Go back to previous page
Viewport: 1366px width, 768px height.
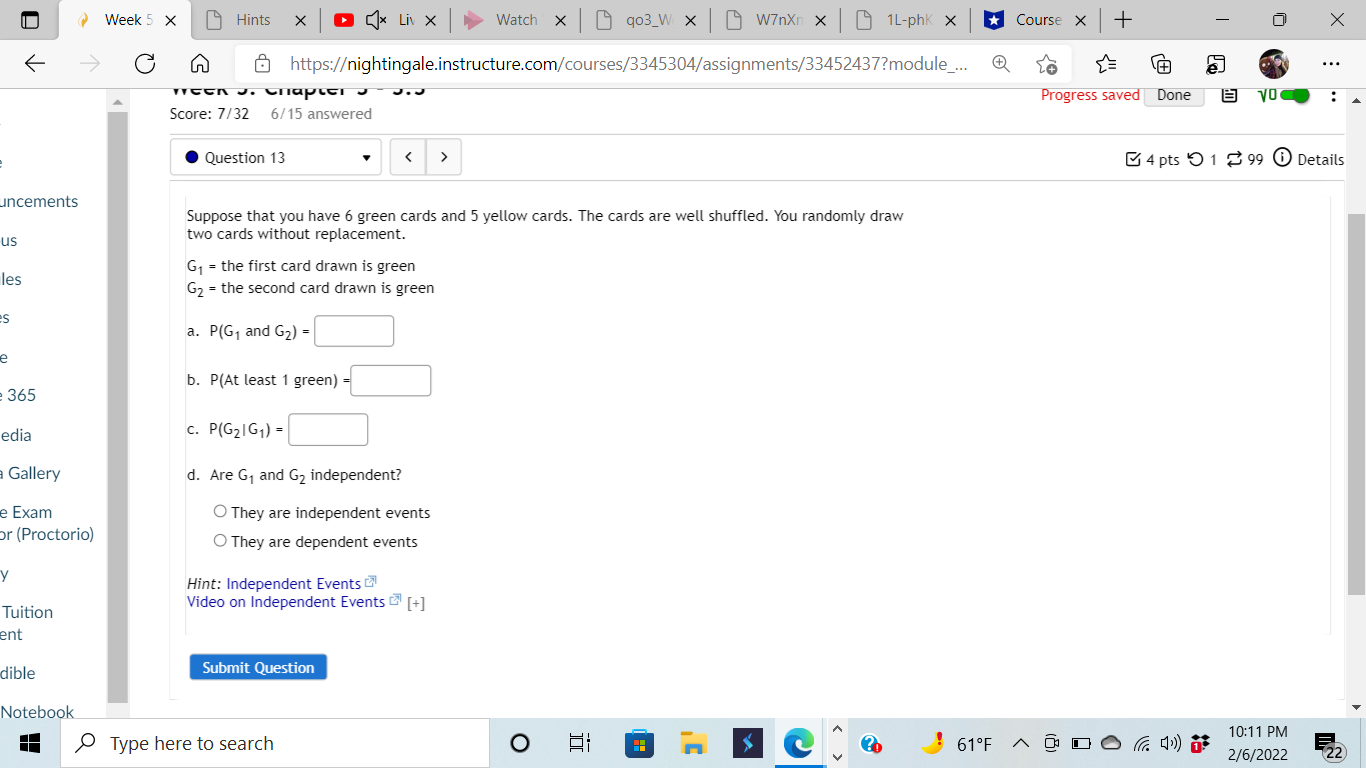35,64
